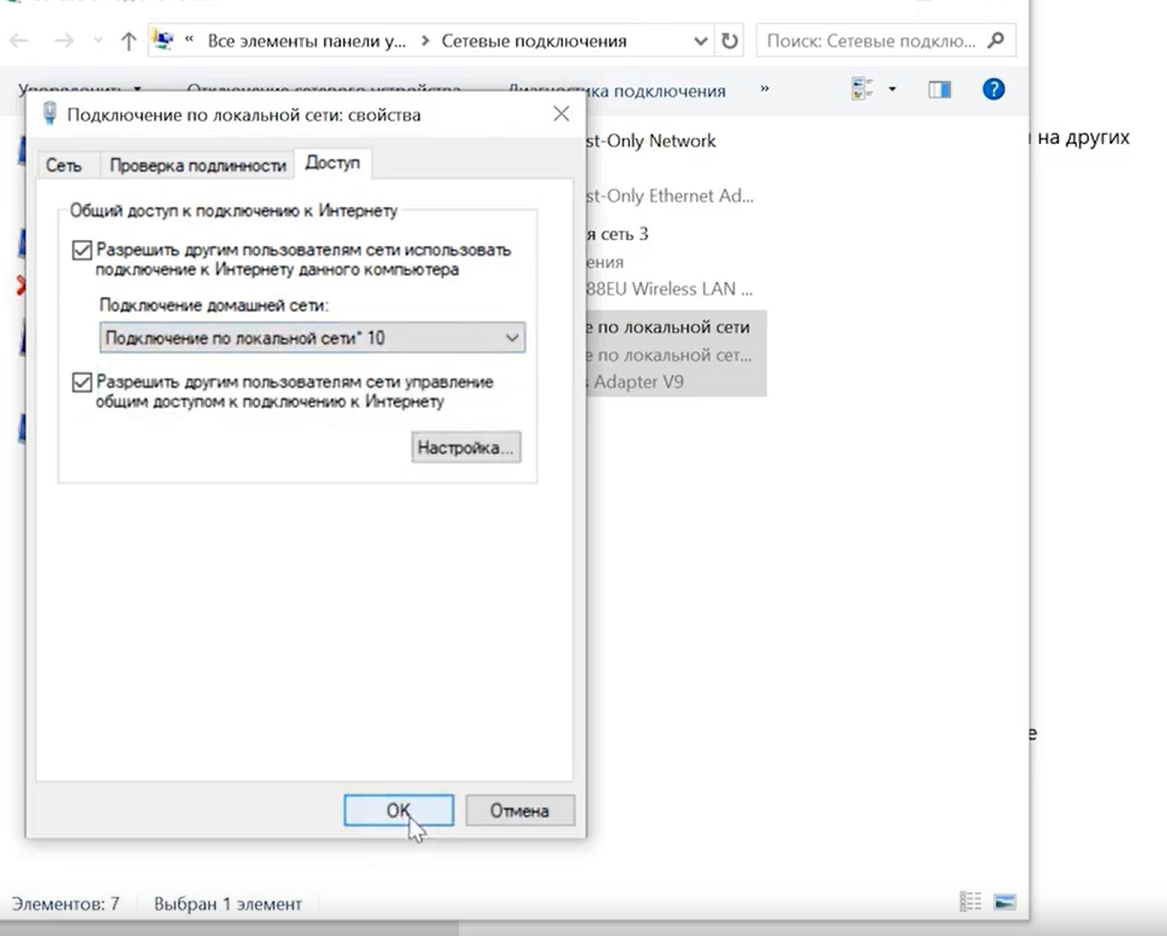Show more toolbar commands chevron
Screen dimensions: 1167x936
coord(764,89)
